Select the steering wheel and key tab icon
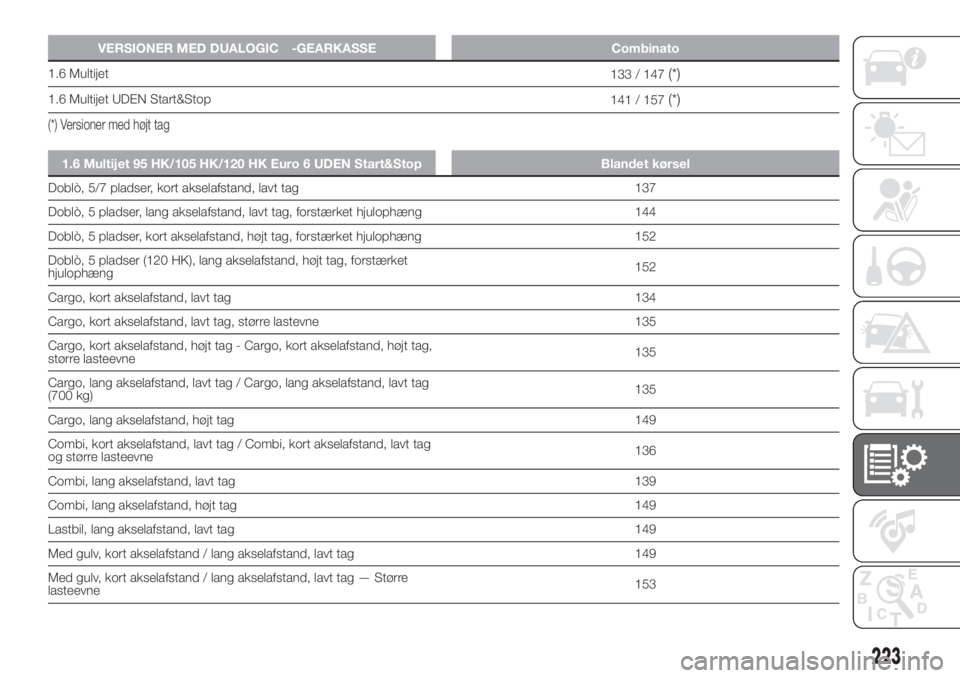The image size is (960, 678). [907, 266]
